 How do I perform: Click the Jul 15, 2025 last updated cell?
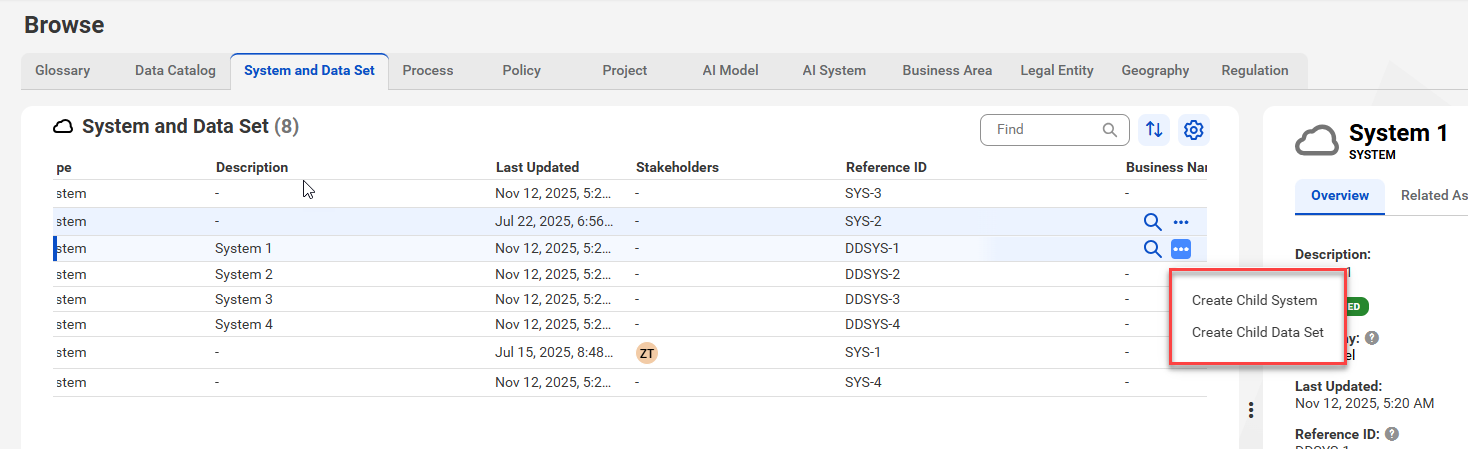click(555, 353)
